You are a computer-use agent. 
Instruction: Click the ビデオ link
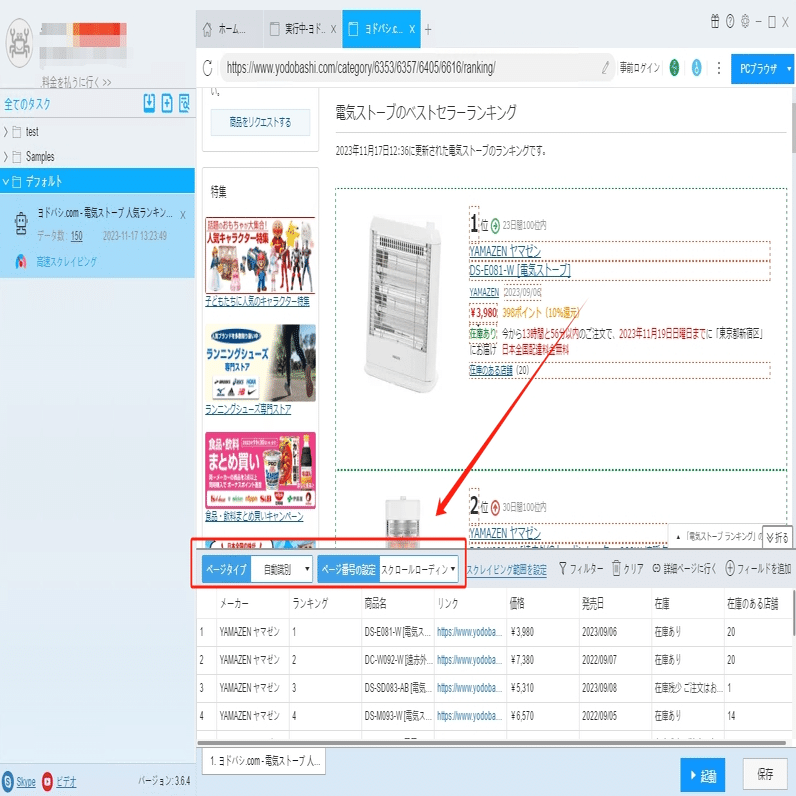(66, 781)
